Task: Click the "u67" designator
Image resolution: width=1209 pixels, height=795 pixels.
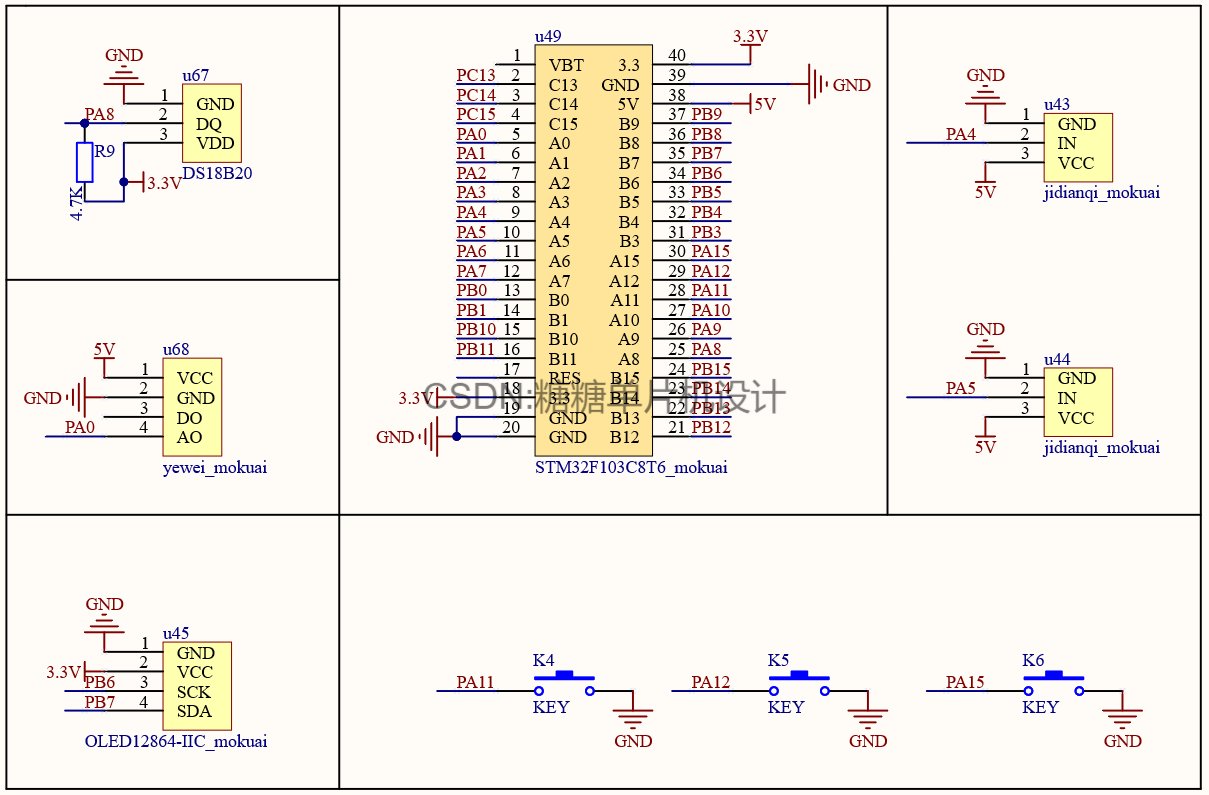Action: pyautogui.click(x=196, y=75)
